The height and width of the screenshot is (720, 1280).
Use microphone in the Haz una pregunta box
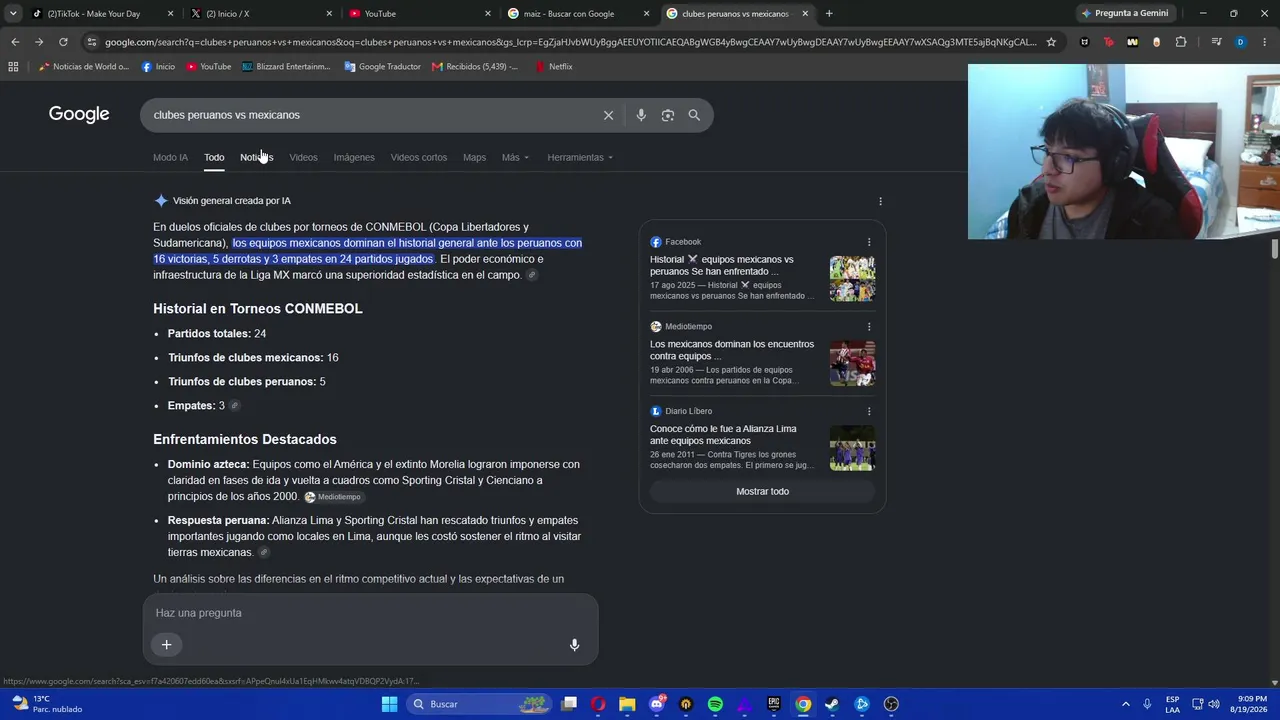574,645
